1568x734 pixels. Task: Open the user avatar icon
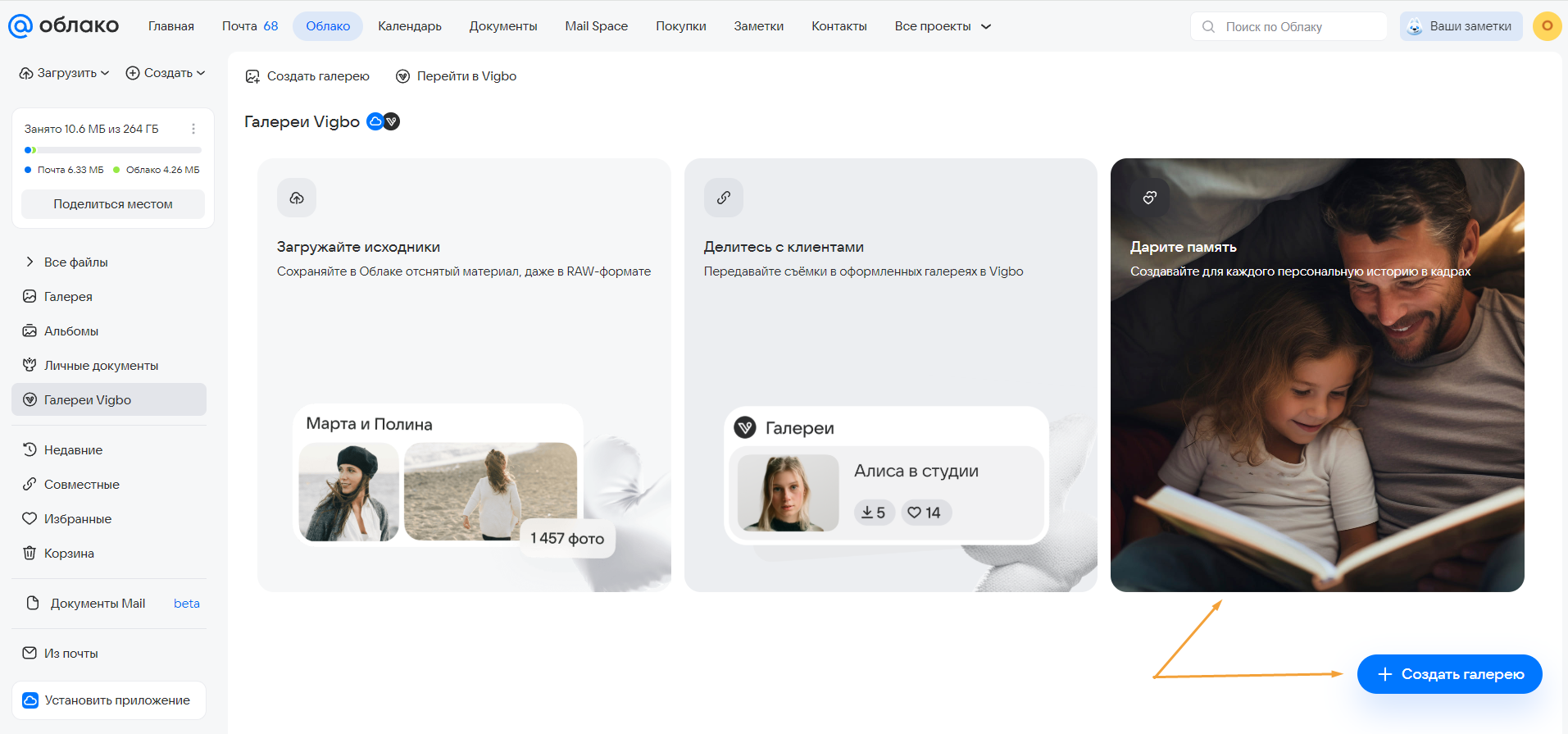tap(1547, 26)
